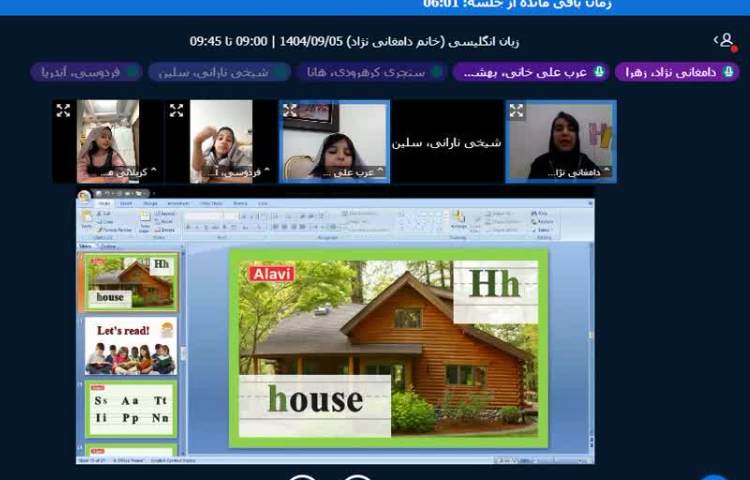
Task: Toggle microphone icon on عرب علی خانی chip
Action: pos(599,72)
